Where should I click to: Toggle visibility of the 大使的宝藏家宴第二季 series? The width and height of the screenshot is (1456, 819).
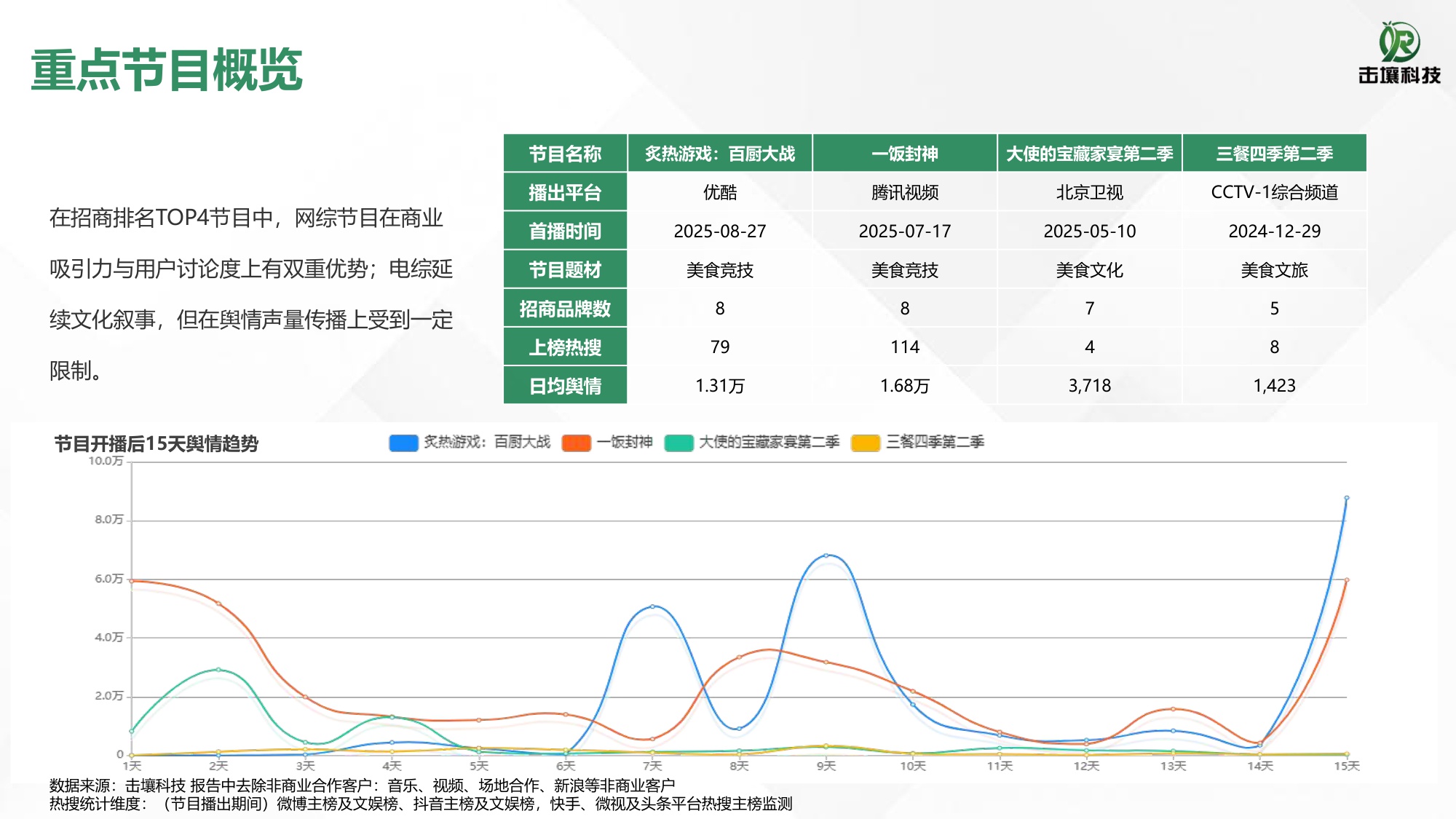[x=769, y=441]
